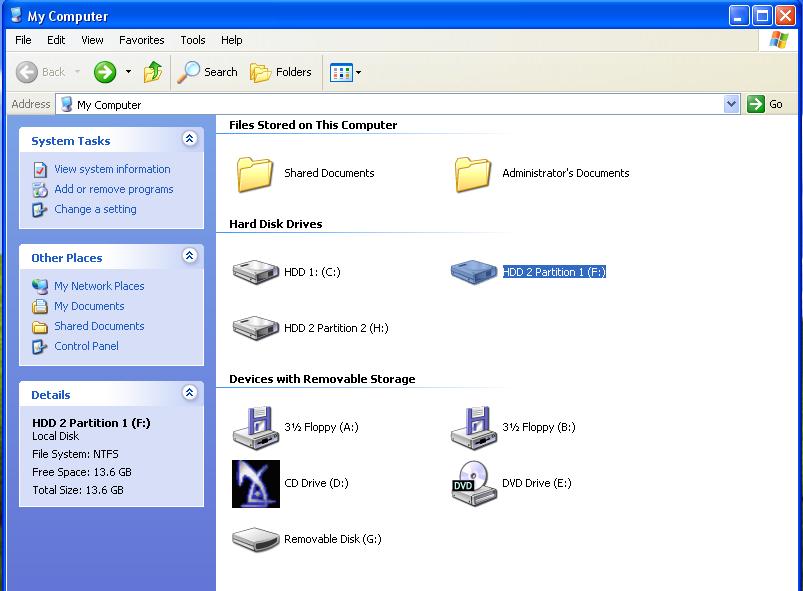The width and height of the screenshot is (803, 591).
Task: Open the 3½ Floppy (A:) drive icon
Action: tap(255, 427)
